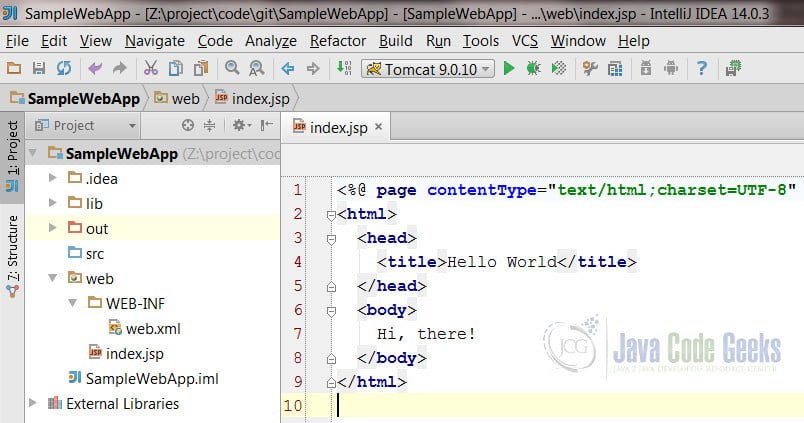The image size is (804, 423).
Task: Collapse All icon in Project panel
Action: 210,125
